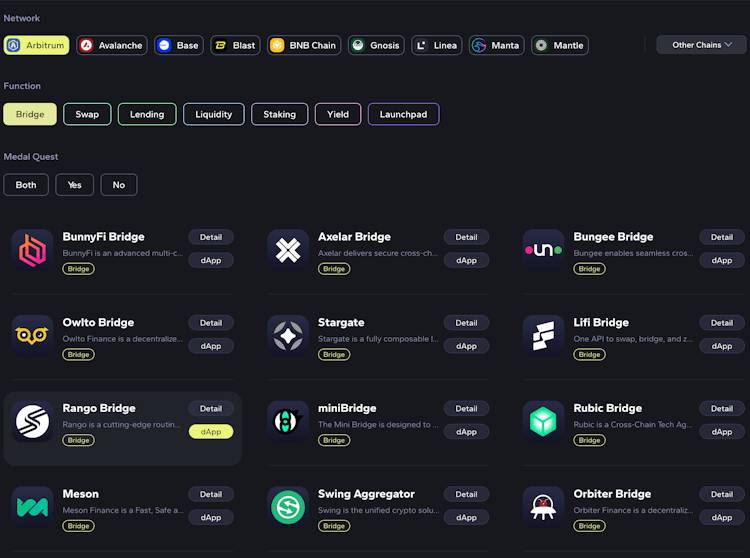
Task: Launch the Lifi Bridge dApp
Action: tap(722, 346)
